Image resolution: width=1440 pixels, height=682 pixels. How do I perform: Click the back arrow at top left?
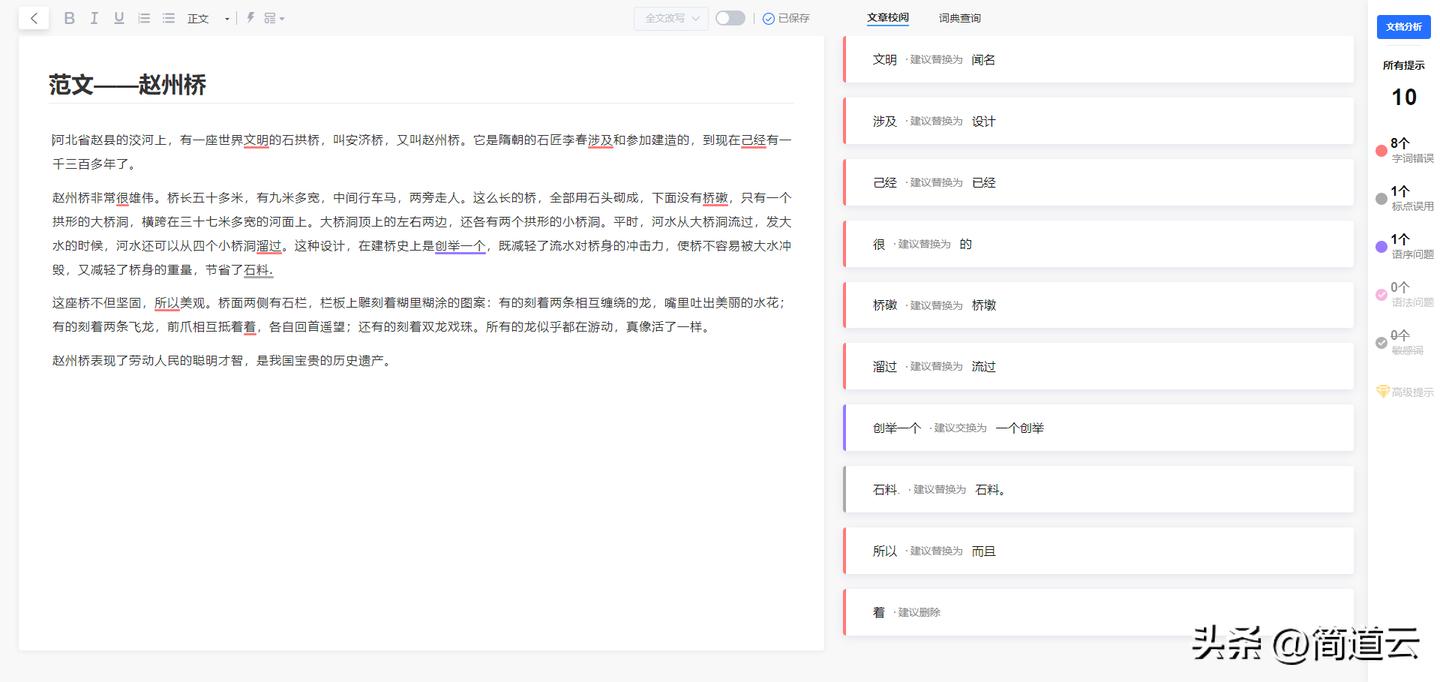33,17
